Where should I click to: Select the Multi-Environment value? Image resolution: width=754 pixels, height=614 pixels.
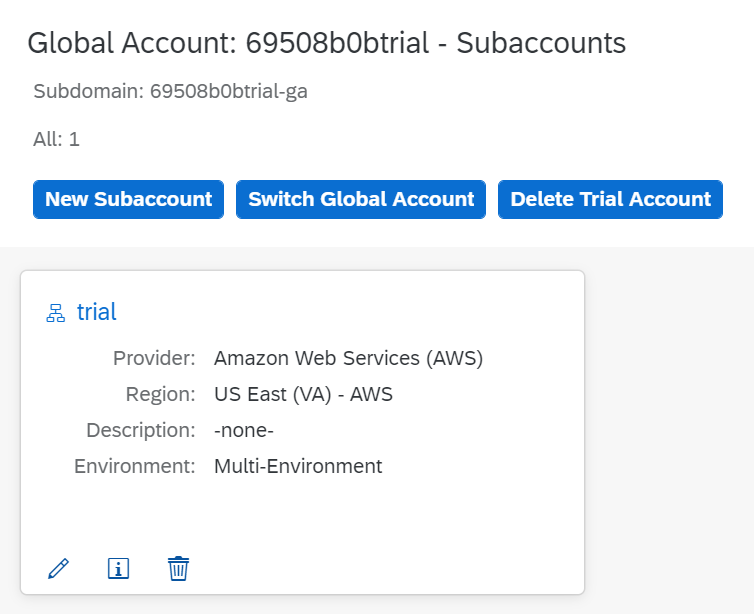[x=298, y=466]
